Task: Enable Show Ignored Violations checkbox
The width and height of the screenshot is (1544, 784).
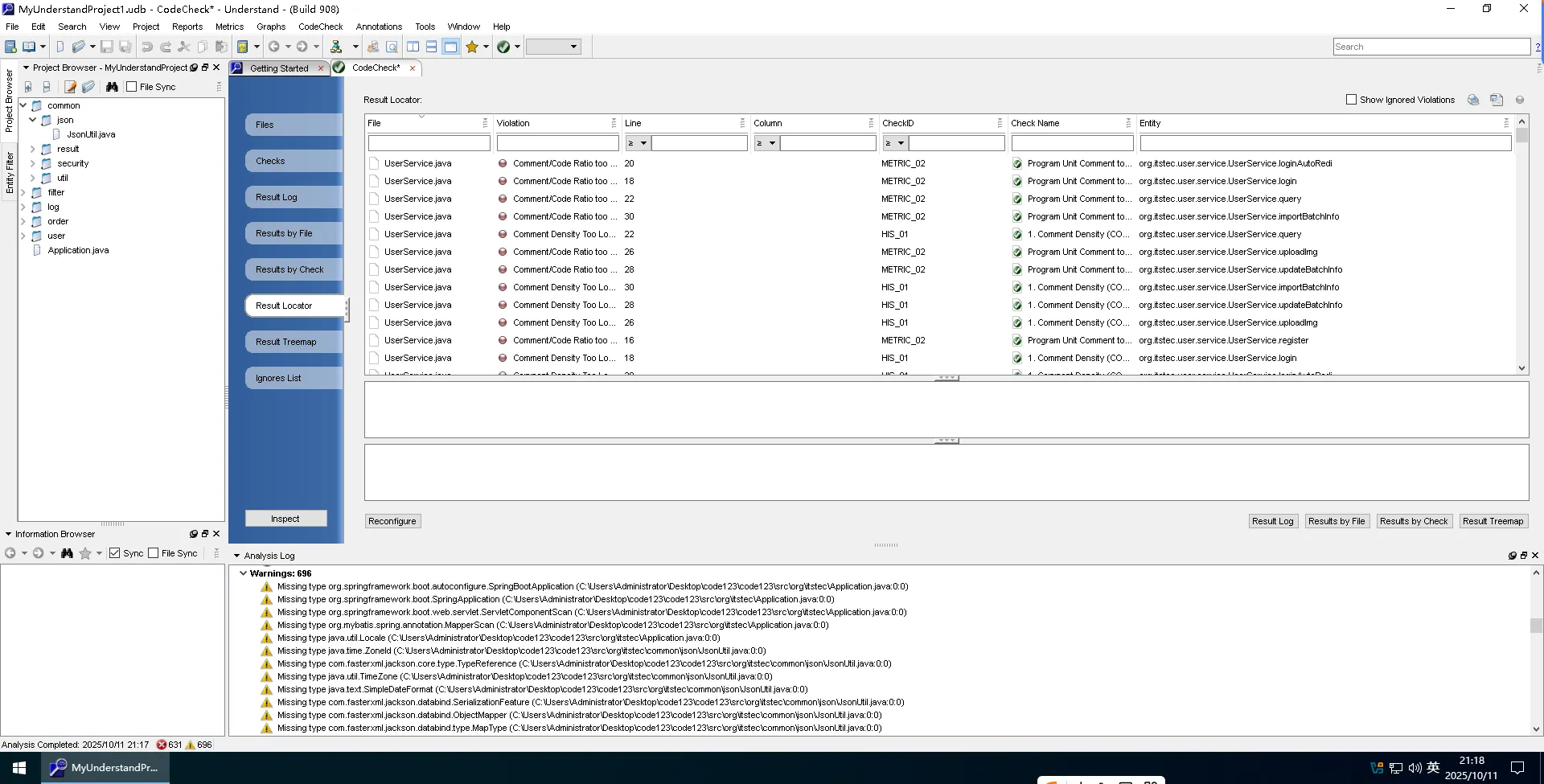Action: 1351,100
